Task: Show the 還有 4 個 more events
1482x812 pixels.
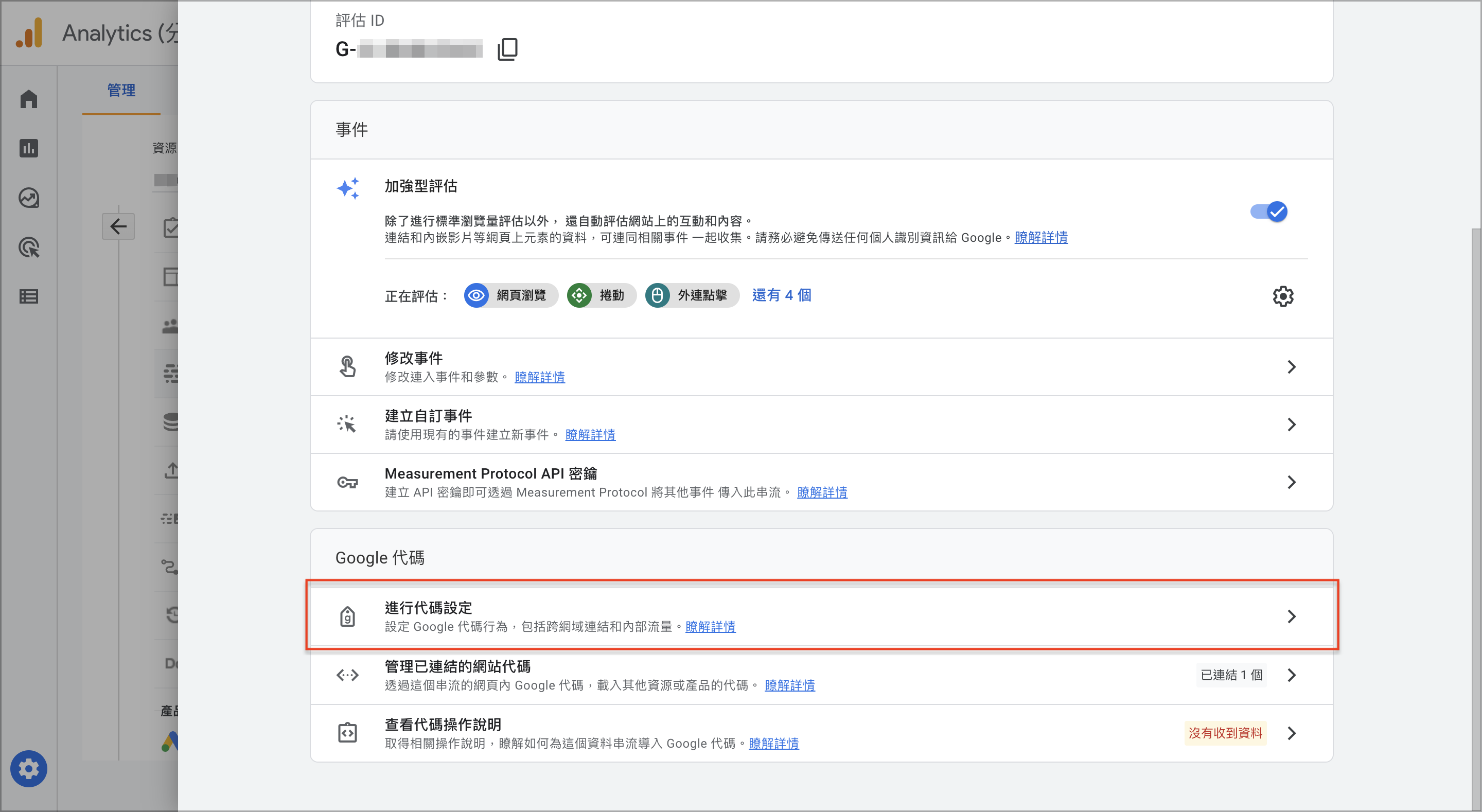Action: pyautogui.click(x=781, y=295)
